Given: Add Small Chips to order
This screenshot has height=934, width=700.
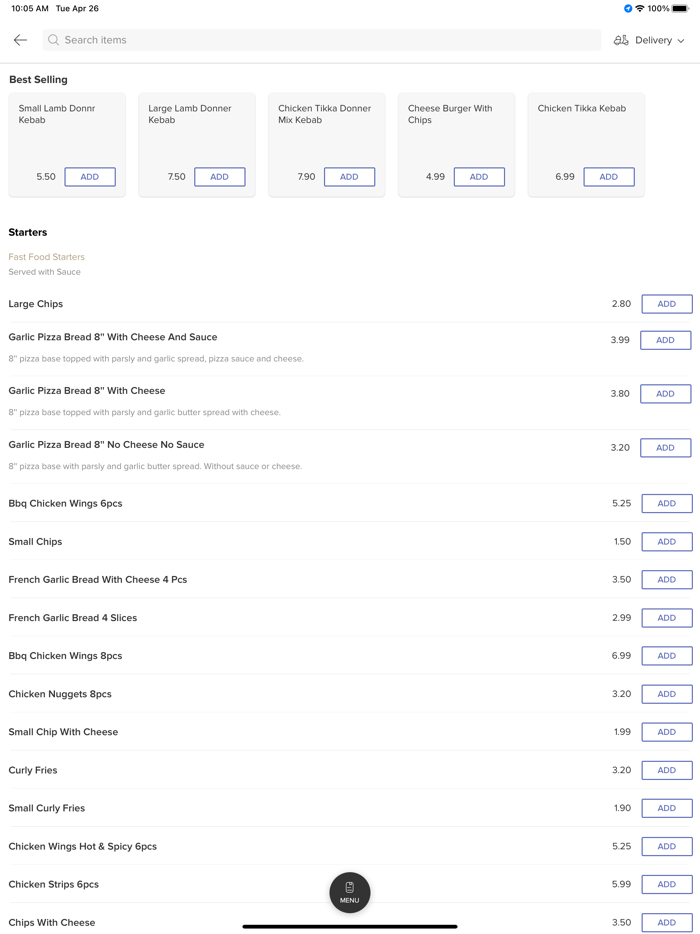Looking at the screenshot, I should click(667, 541).
